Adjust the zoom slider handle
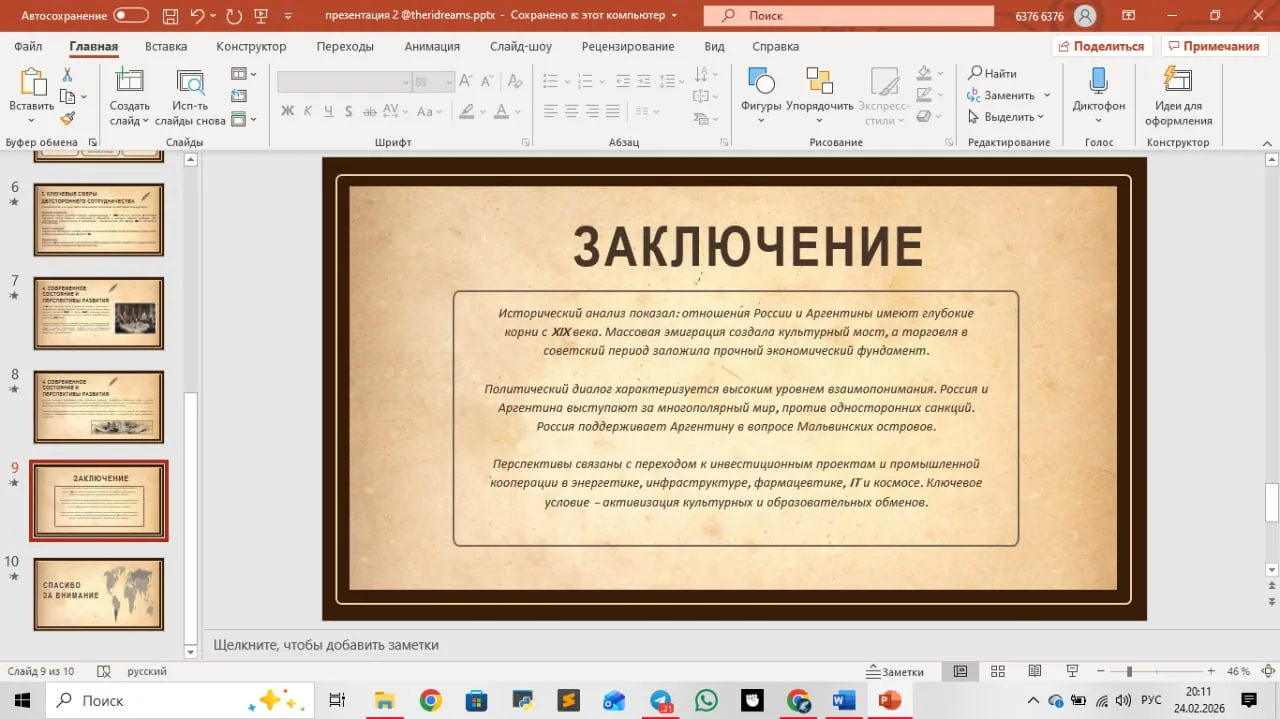Image resolution: width=1280 pixels, height=719 pixels. pyautogui.click(x=1129, y=672)
